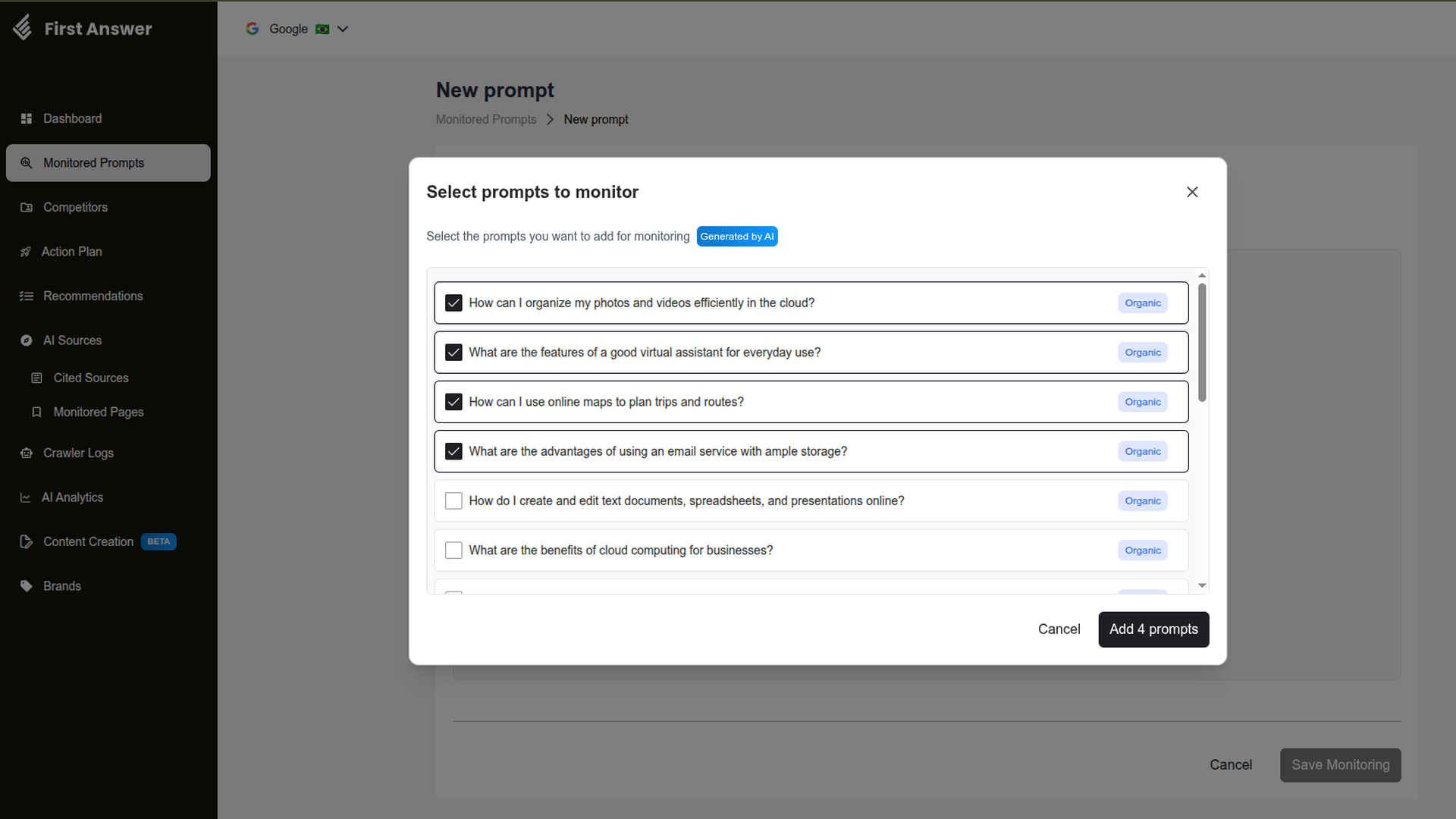This screenshot has width=1456, height=819.
Task: Click the Save Monitoring button
Action: 1340,765
